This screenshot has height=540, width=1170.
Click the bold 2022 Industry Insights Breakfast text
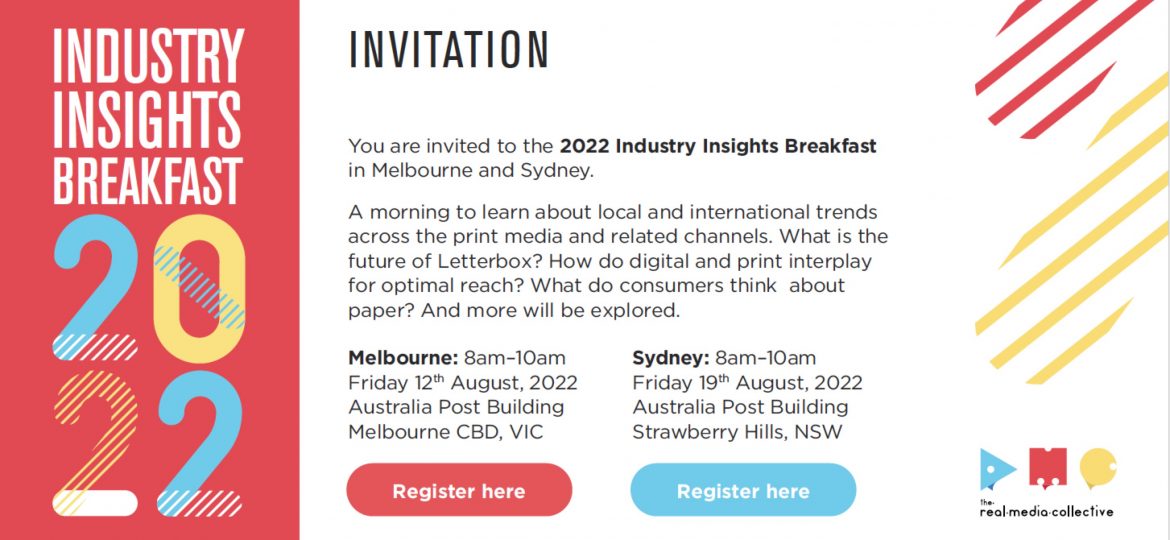pyautogui.click(x=719, y=146)
